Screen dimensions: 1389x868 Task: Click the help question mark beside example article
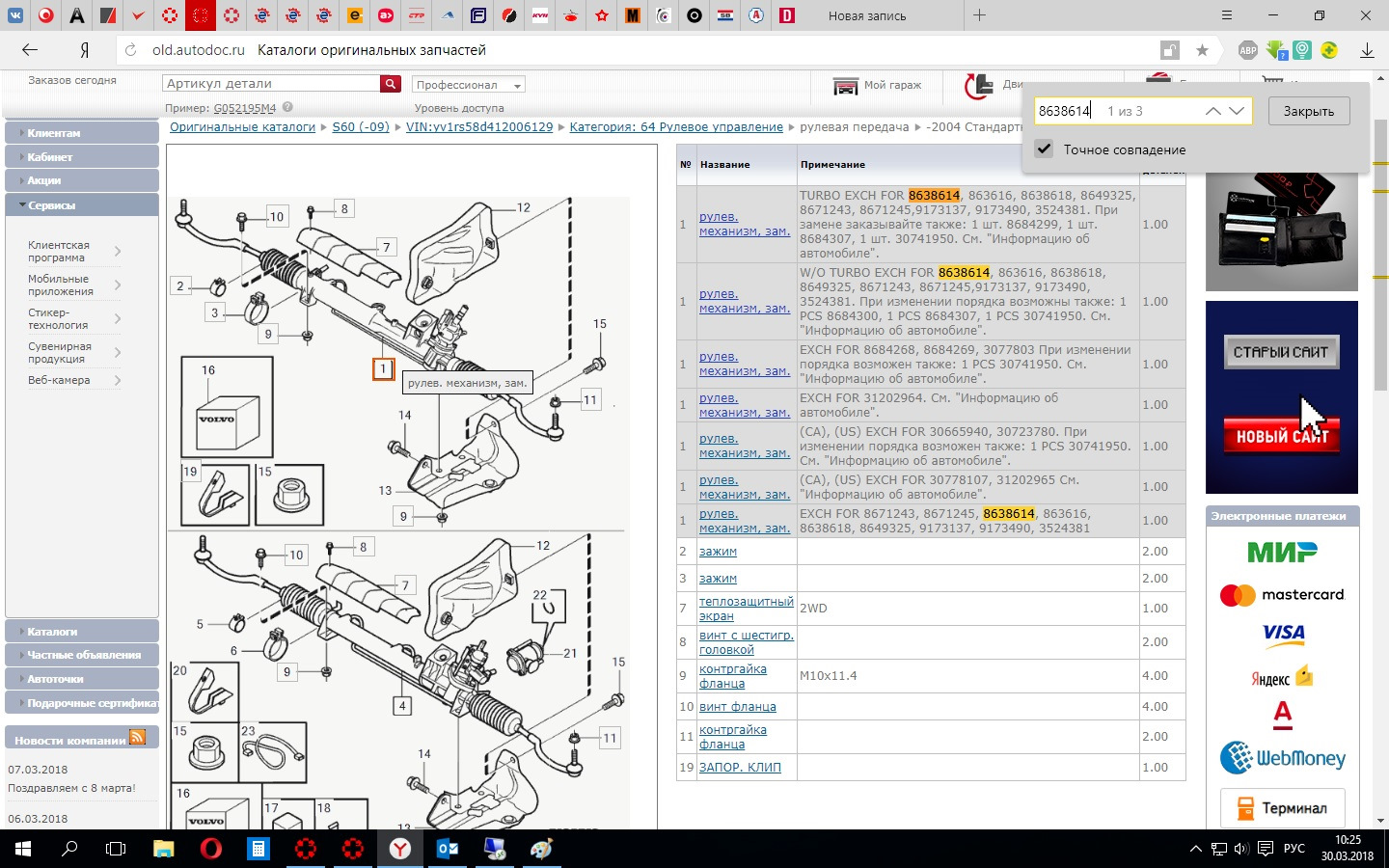coord(287,108)
